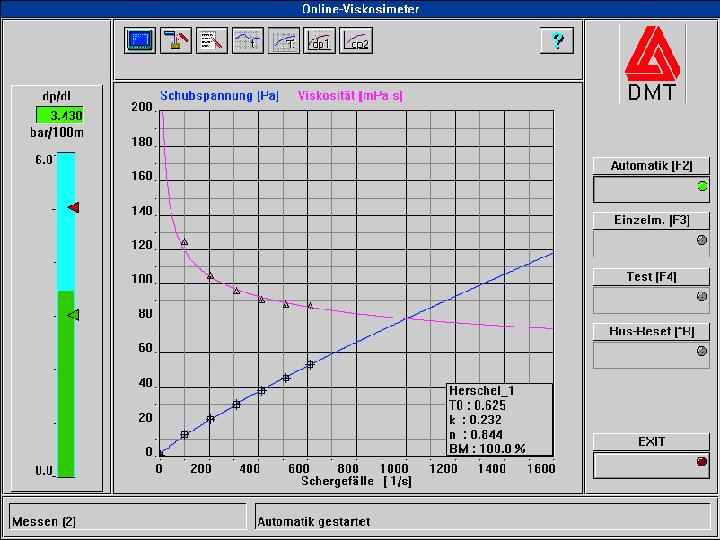Start Automatik (F2) mode
Viewport: 720px width, 540px height.
[x=651, y=166]
